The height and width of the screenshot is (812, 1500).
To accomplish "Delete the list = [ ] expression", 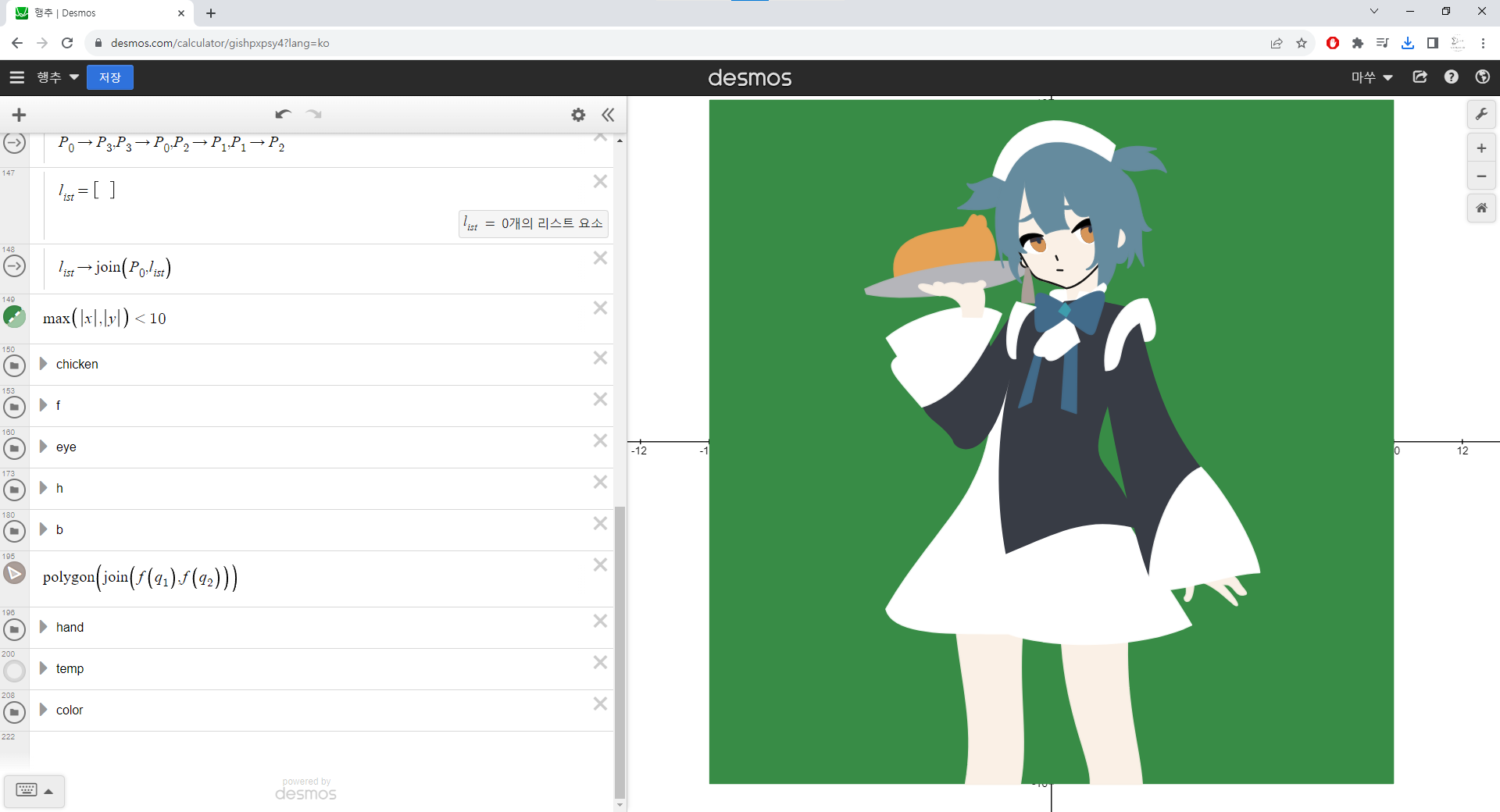I will [600, 181].
